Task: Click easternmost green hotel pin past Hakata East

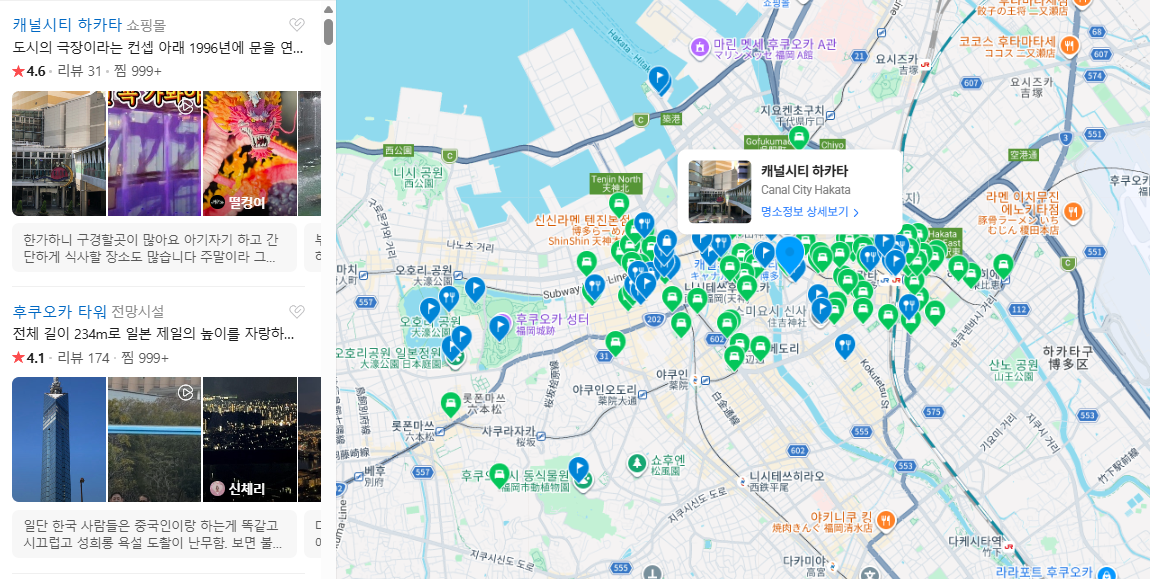Action: [x=1003, y=266]
